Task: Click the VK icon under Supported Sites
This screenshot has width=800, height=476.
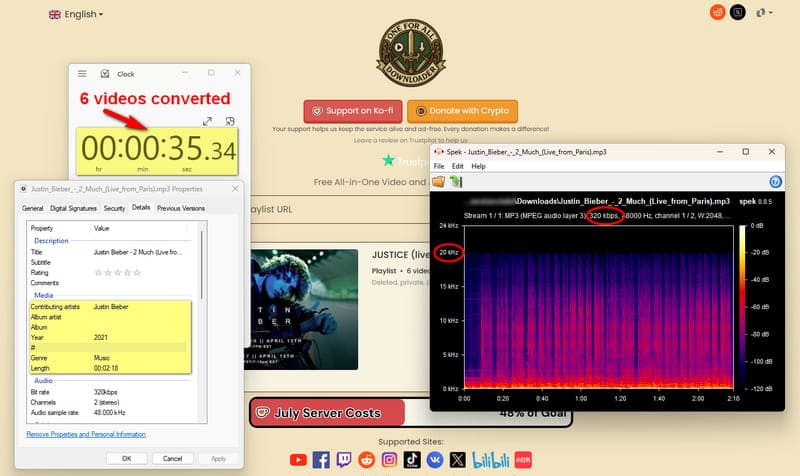Action: 435,460
